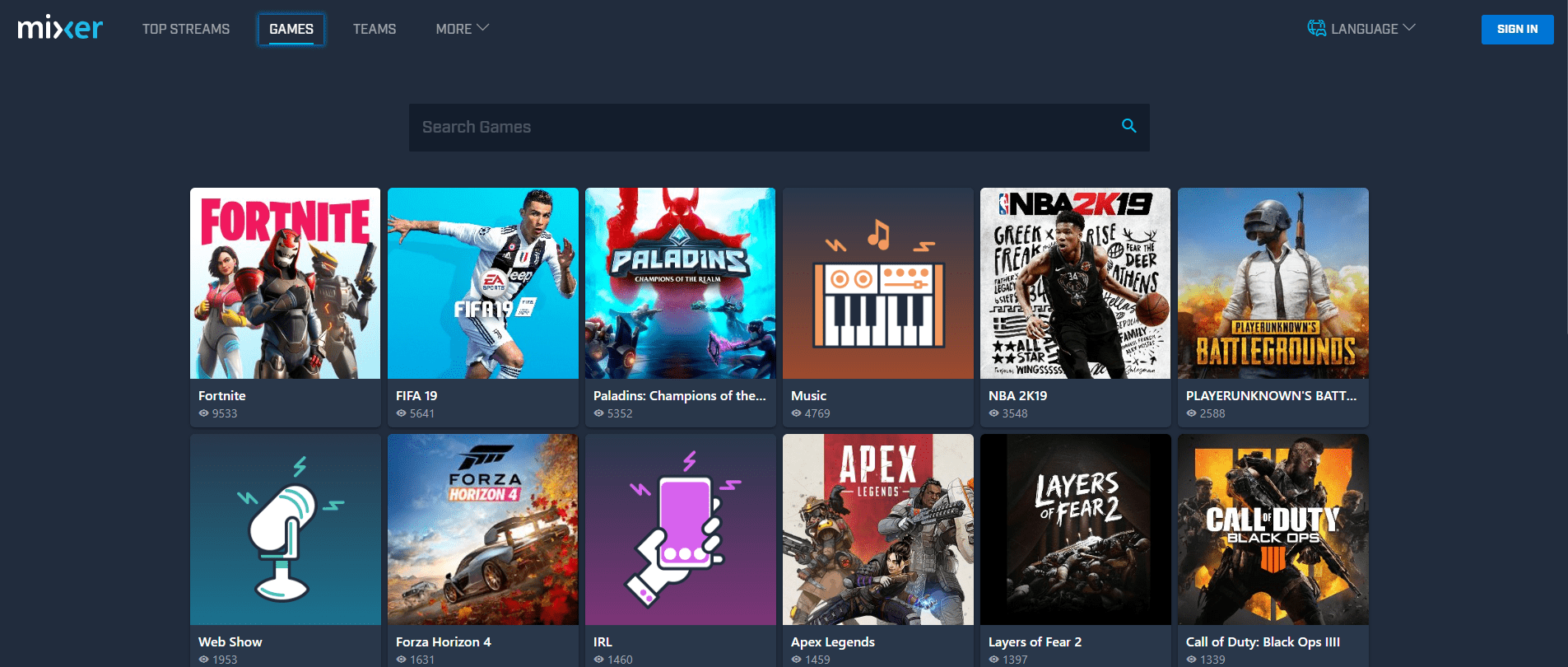1568x667 pixels.
Task: Click the IRL title text
Action: [603, 642]
